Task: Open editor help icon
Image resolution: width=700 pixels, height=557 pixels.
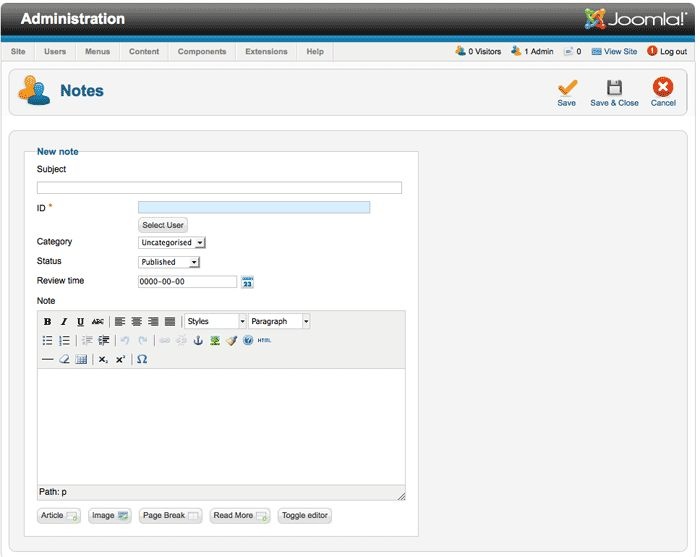Action: click(x=248, y=341)
